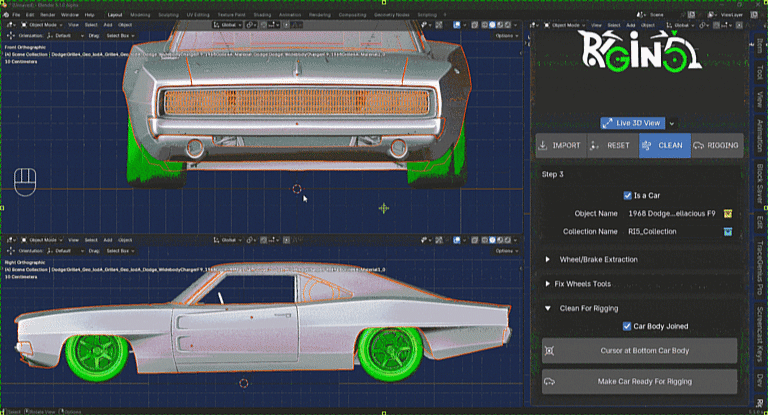Select material preview shading in front viewport
This screenshot has height=415, width=768.
(x=500, y=24)
